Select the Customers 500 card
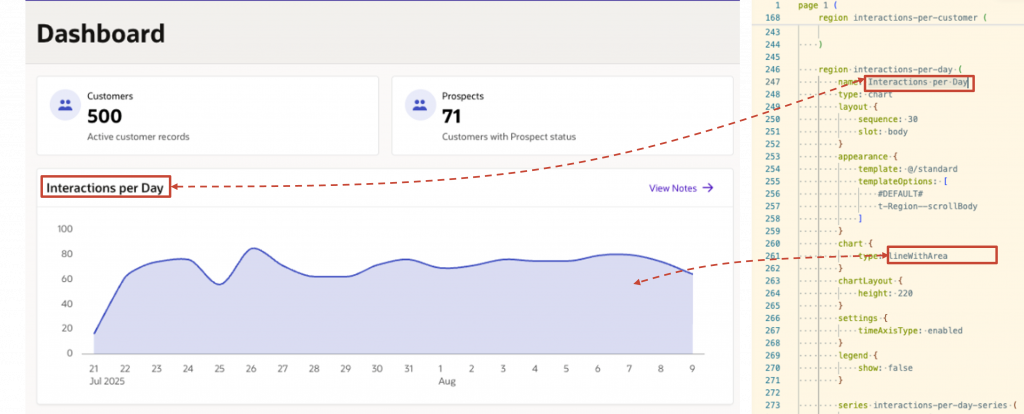 (208, 116)
